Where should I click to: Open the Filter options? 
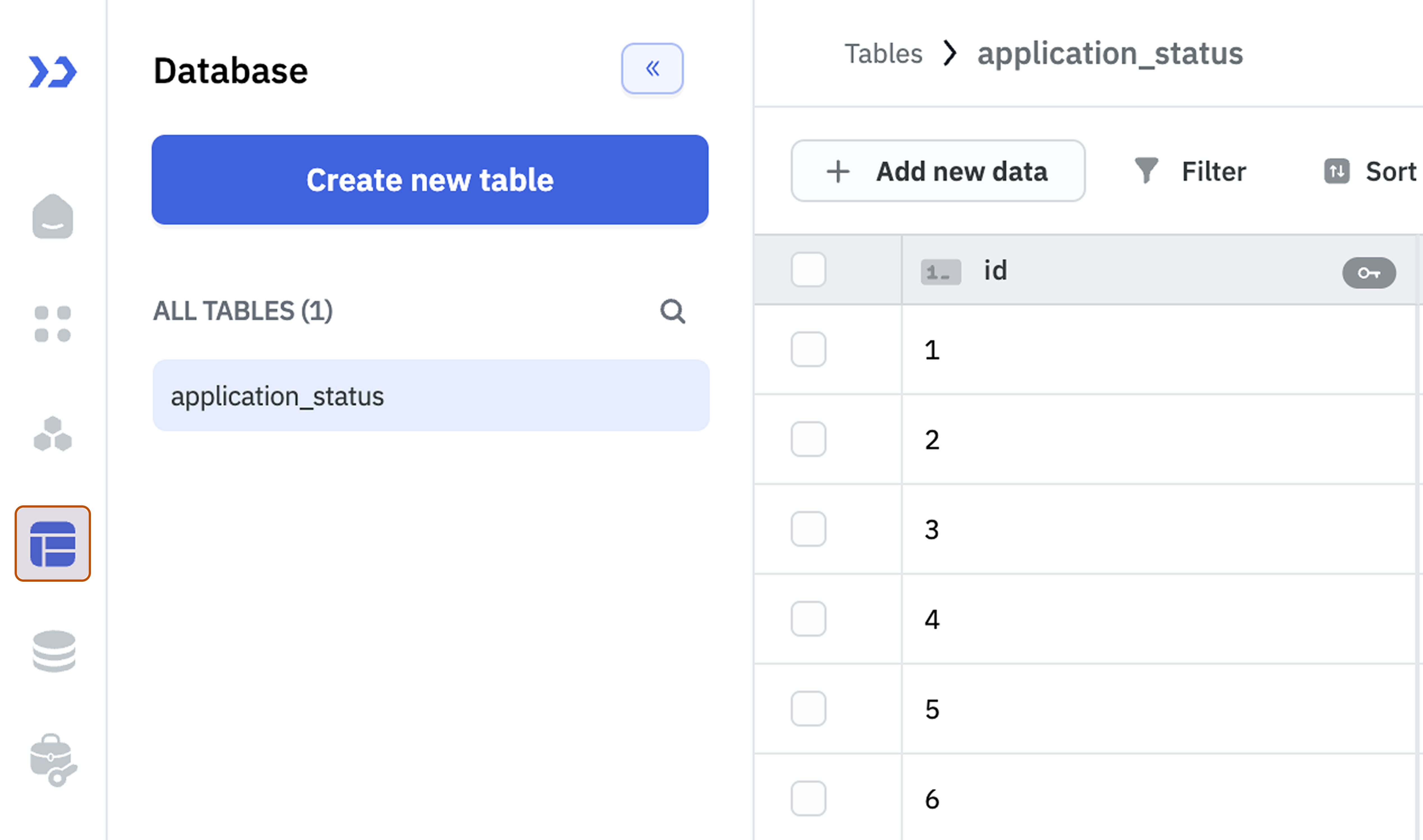pos(1190,171)
